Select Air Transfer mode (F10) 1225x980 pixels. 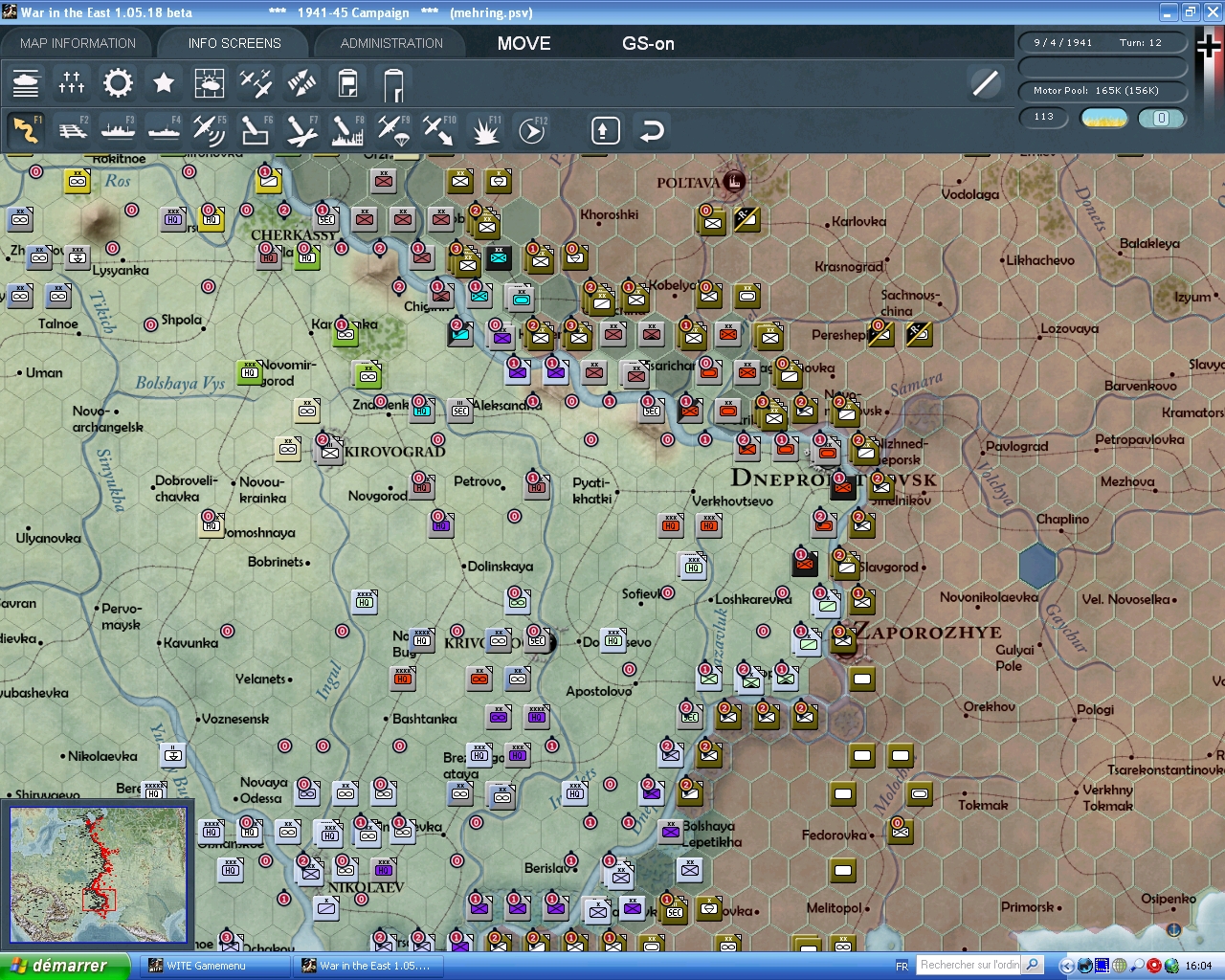coord(439,130)
